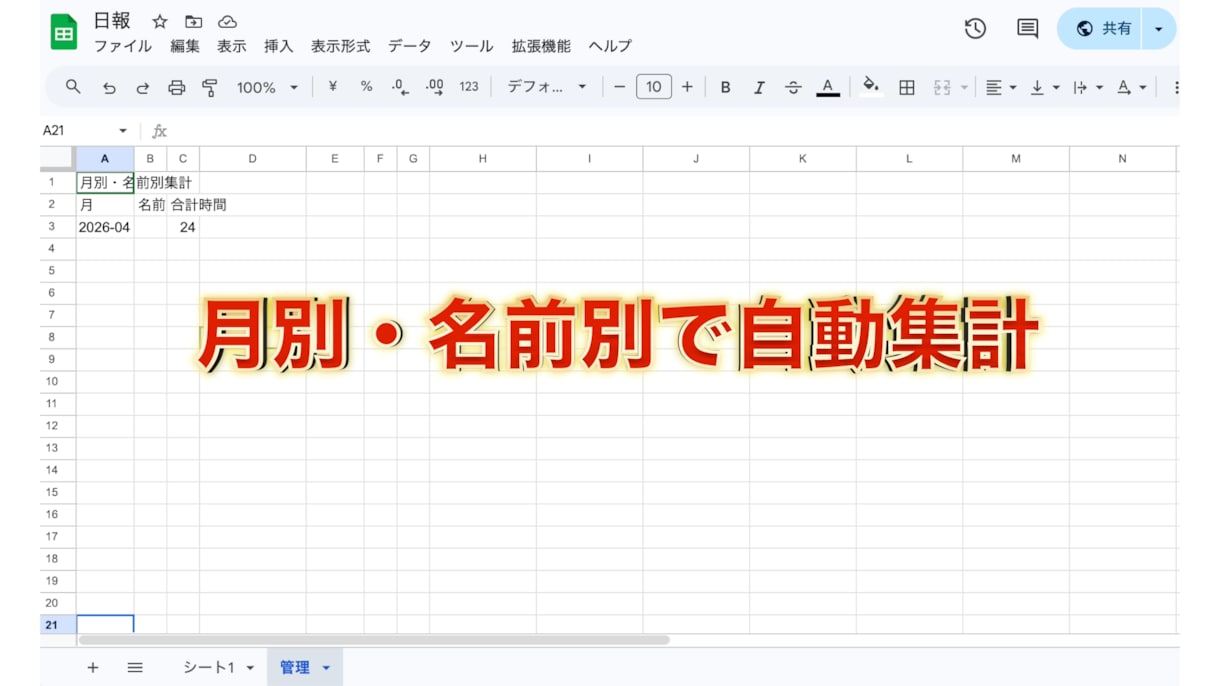Open the 123 number formats menu
The height and width of the screenshot is (686, 1220).
pyautogui.click(x=469, y=87)
